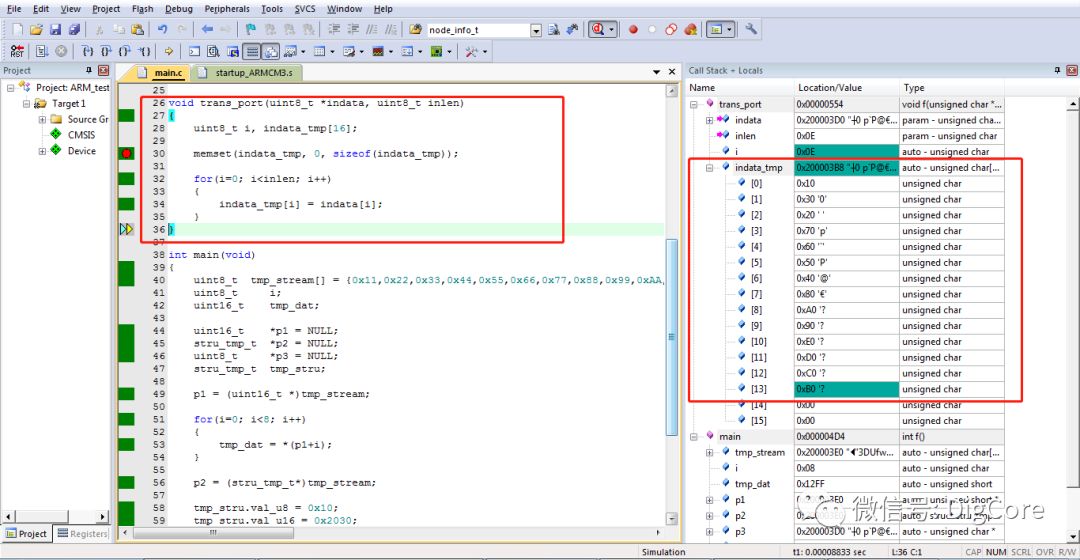
Task: Click the Find in Files icon
Action: 415,30
